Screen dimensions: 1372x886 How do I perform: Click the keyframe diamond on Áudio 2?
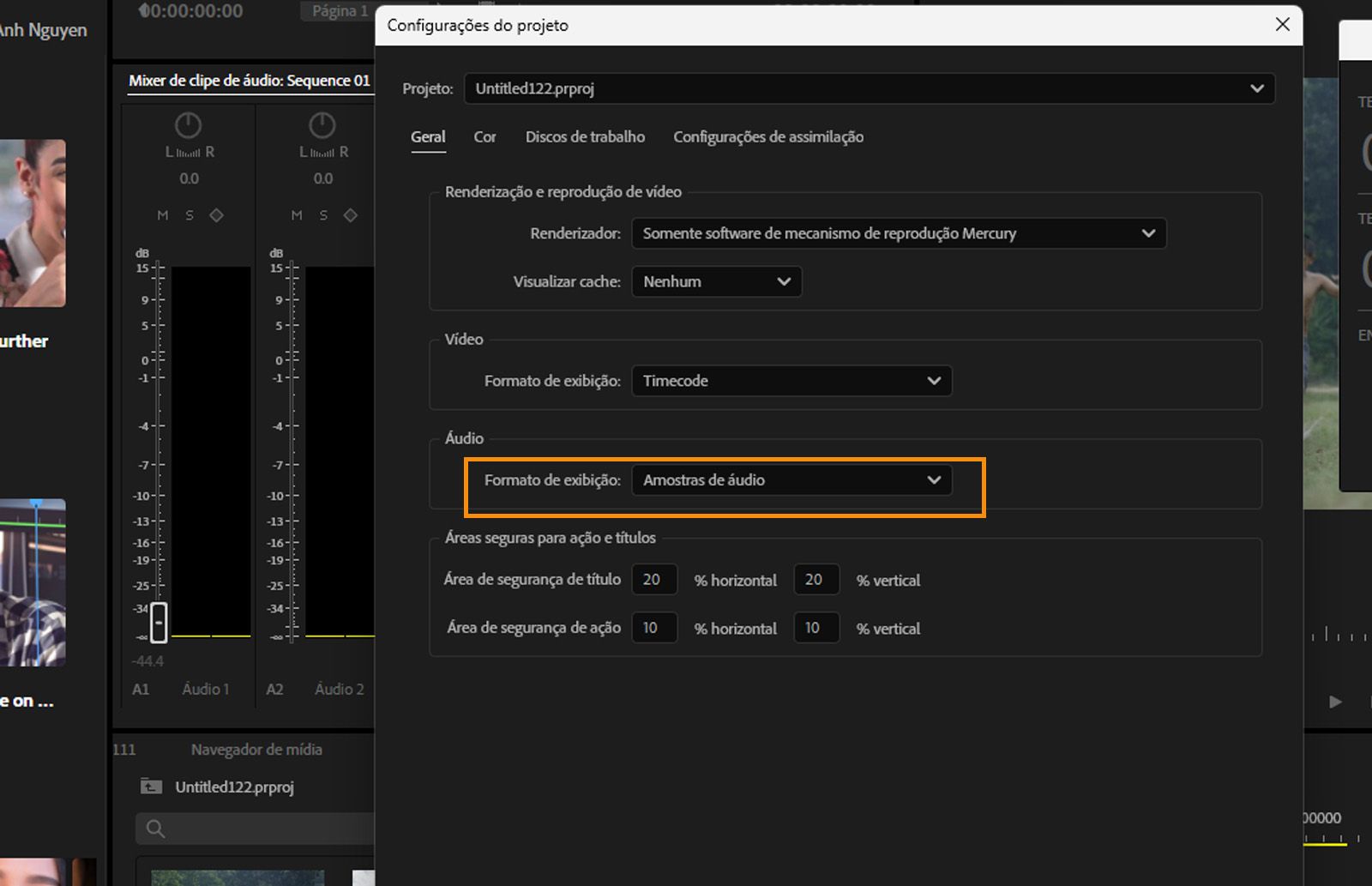(351, 215)
